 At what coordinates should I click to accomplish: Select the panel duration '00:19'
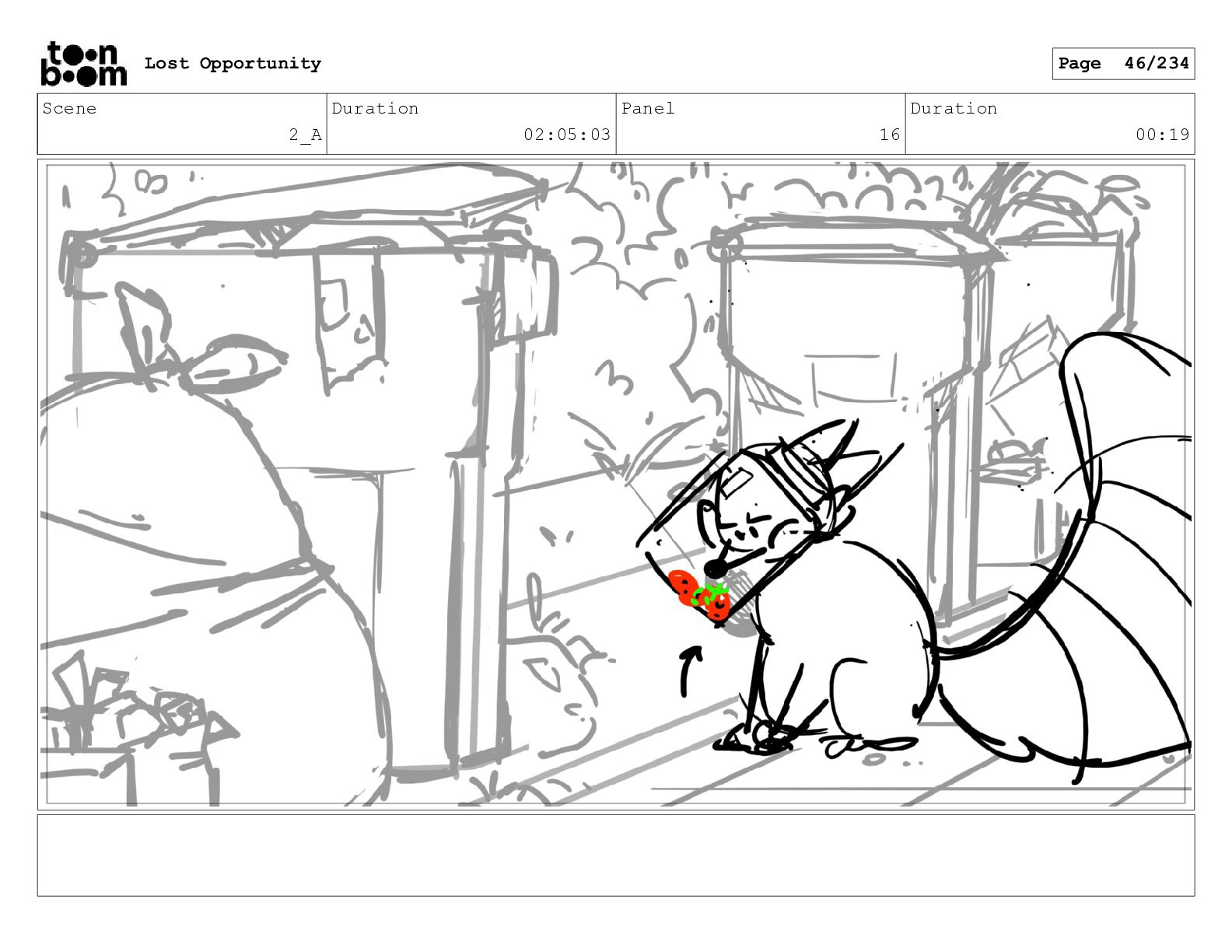click(x=1162, y=135)
